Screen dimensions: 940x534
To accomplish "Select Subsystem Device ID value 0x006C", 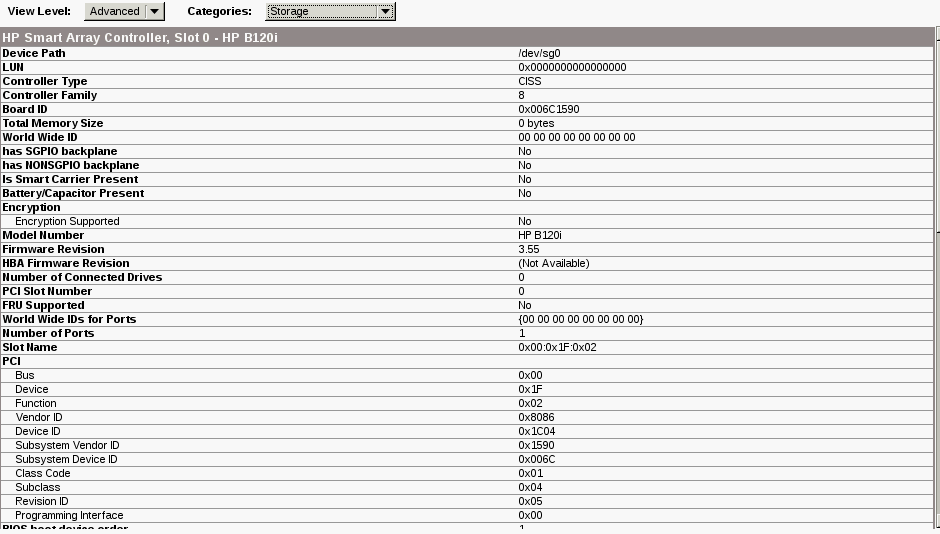I will click(x=537, y=459).
